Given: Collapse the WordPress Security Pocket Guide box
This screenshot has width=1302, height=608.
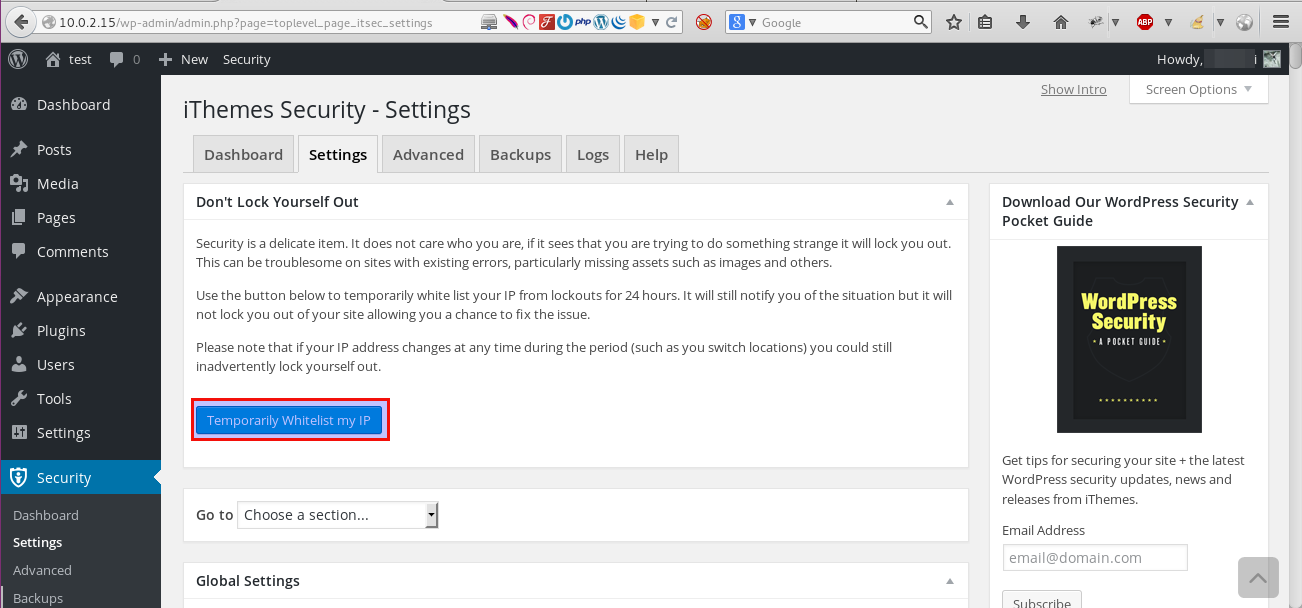Looking at the screenshot, I should point(1249,202).
